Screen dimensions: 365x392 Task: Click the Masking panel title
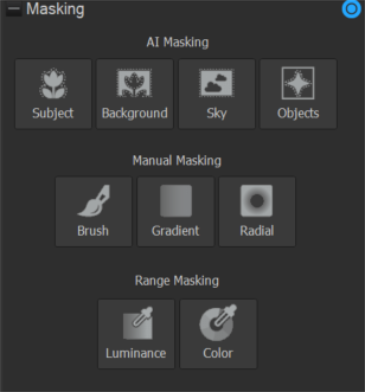point(55,9)
